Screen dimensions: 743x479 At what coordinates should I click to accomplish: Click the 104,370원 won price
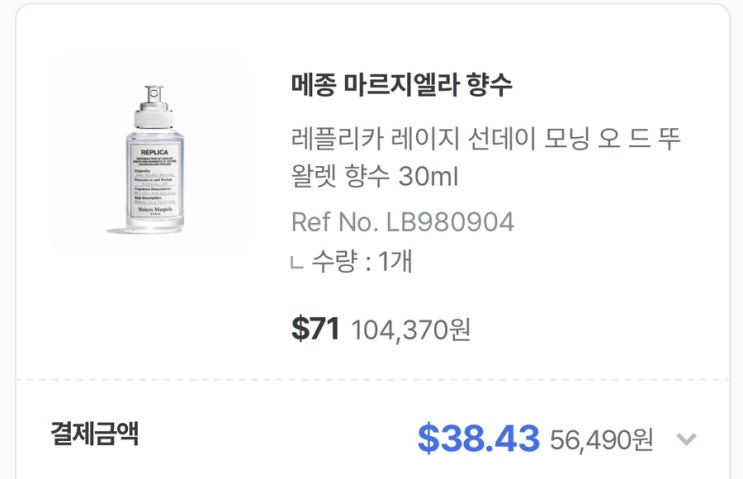(x=411, y=329)
